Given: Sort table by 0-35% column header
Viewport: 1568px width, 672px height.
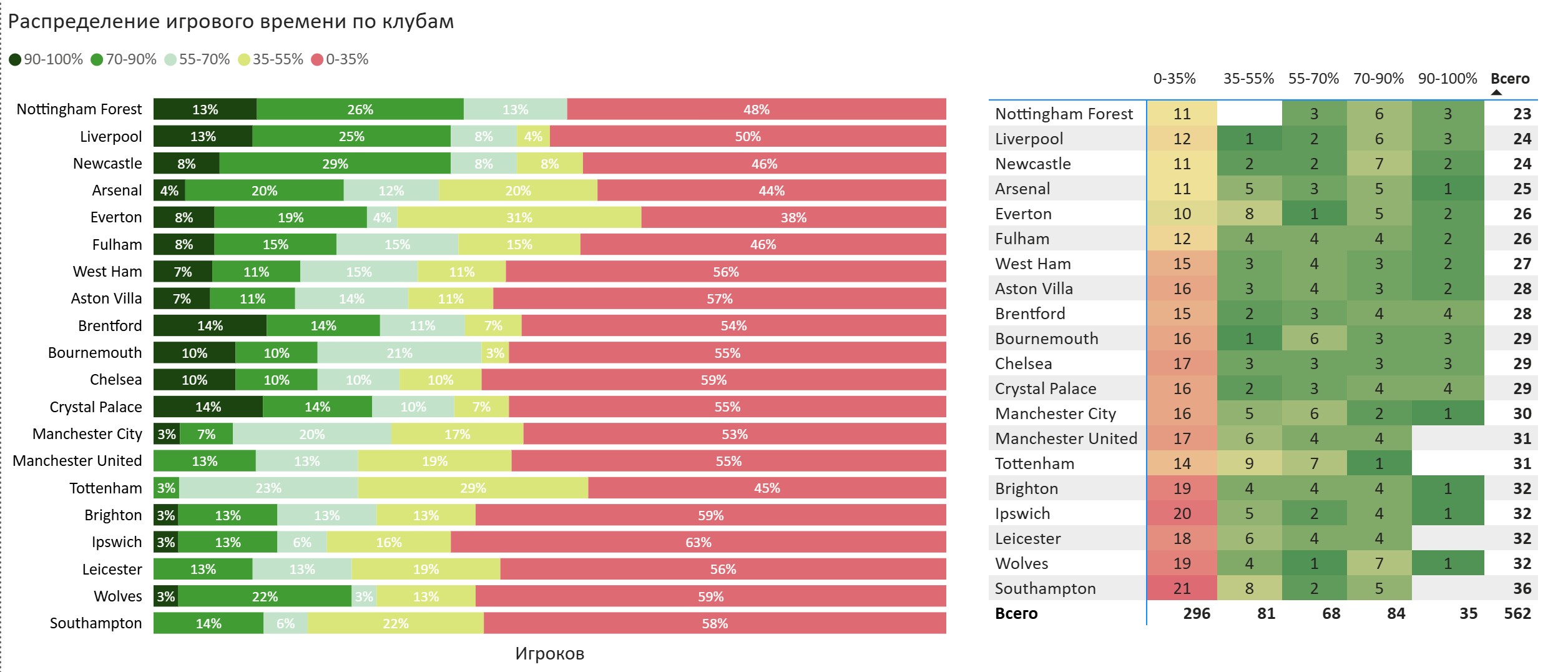Looking at the screenshot, I should click(1174, 79).
